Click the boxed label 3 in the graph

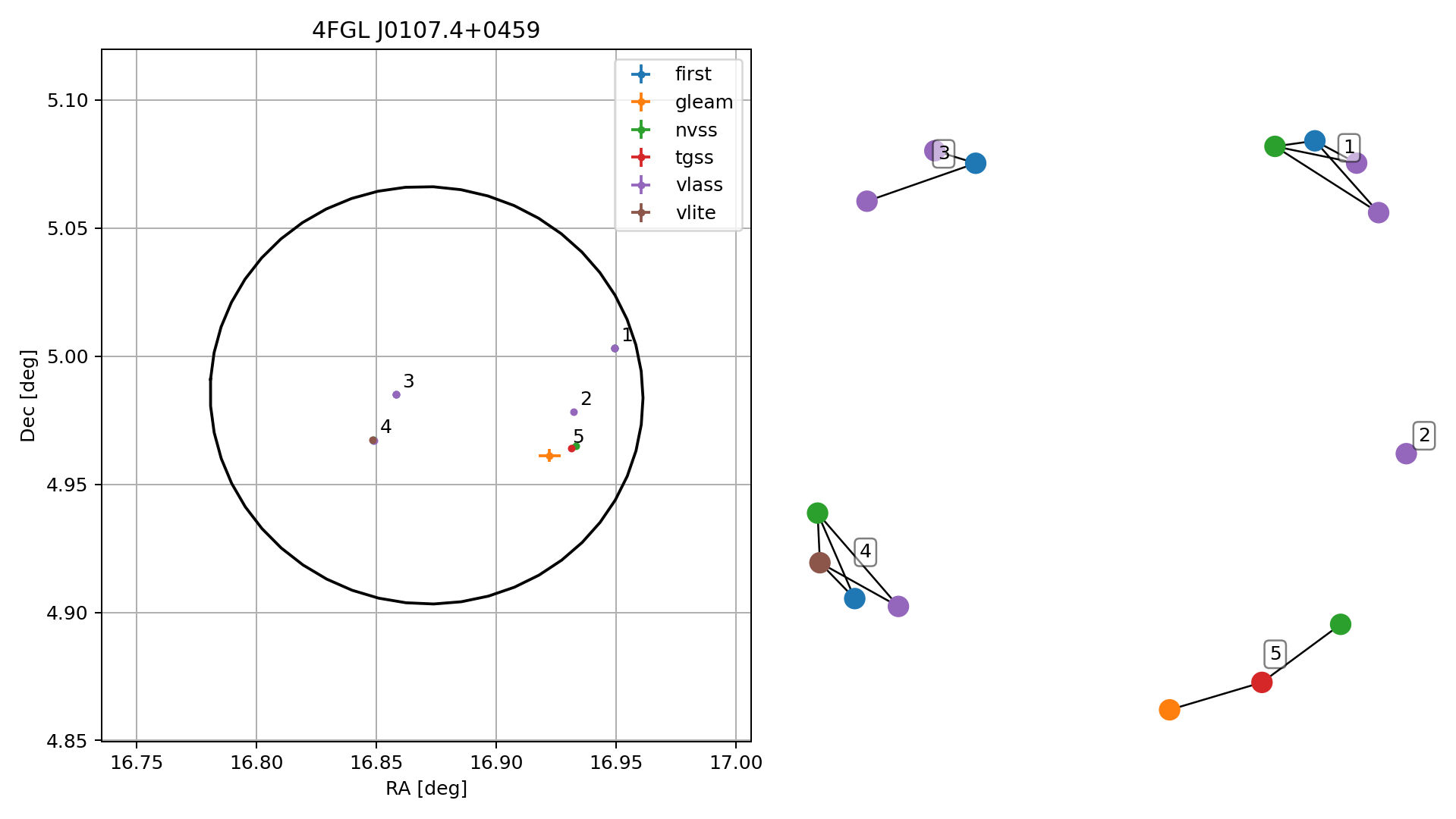(x=944, y=154)
